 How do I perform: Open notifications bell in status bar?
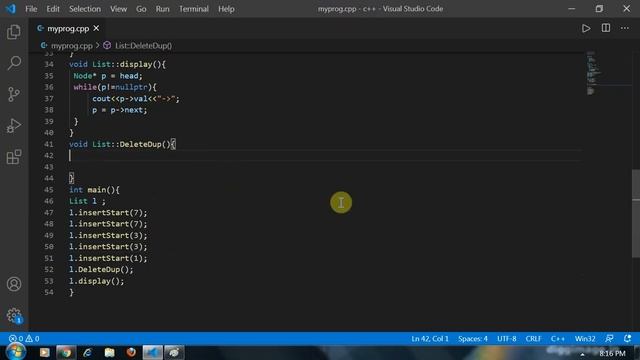pyautogui.click(x=627, y=338)
